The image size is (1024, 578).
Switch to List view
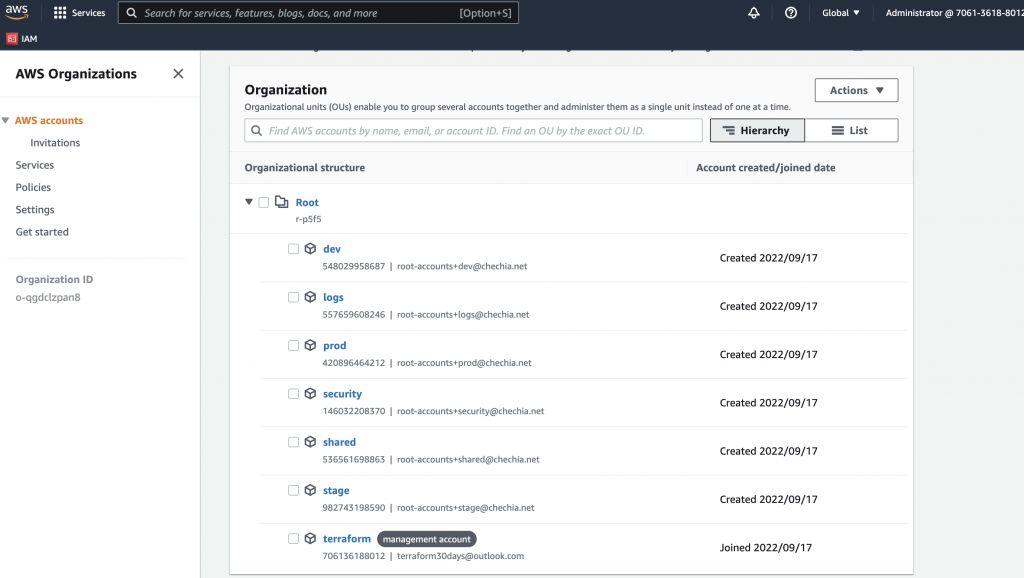click(851, 131)
